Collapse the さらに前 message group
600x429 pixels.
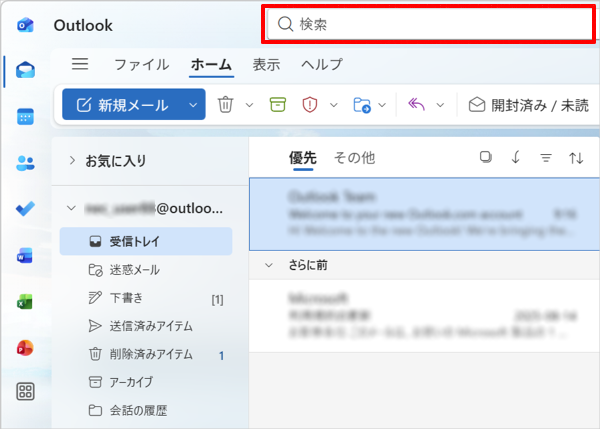pos(269,265)
